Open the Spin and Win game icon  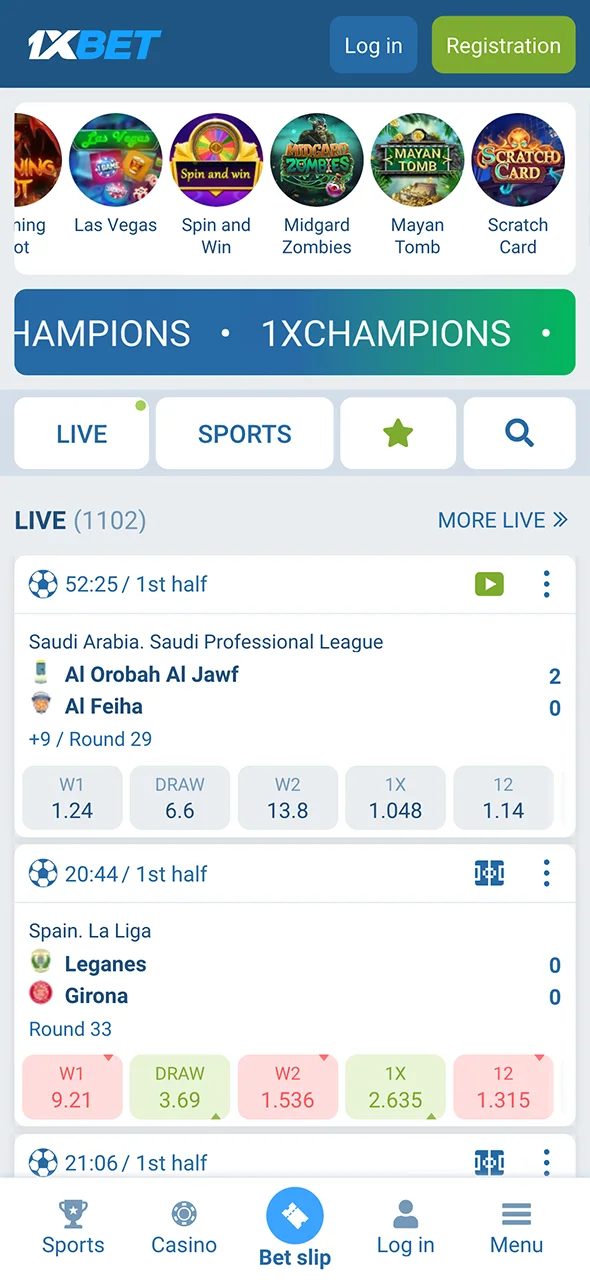[x=216, y=160]
